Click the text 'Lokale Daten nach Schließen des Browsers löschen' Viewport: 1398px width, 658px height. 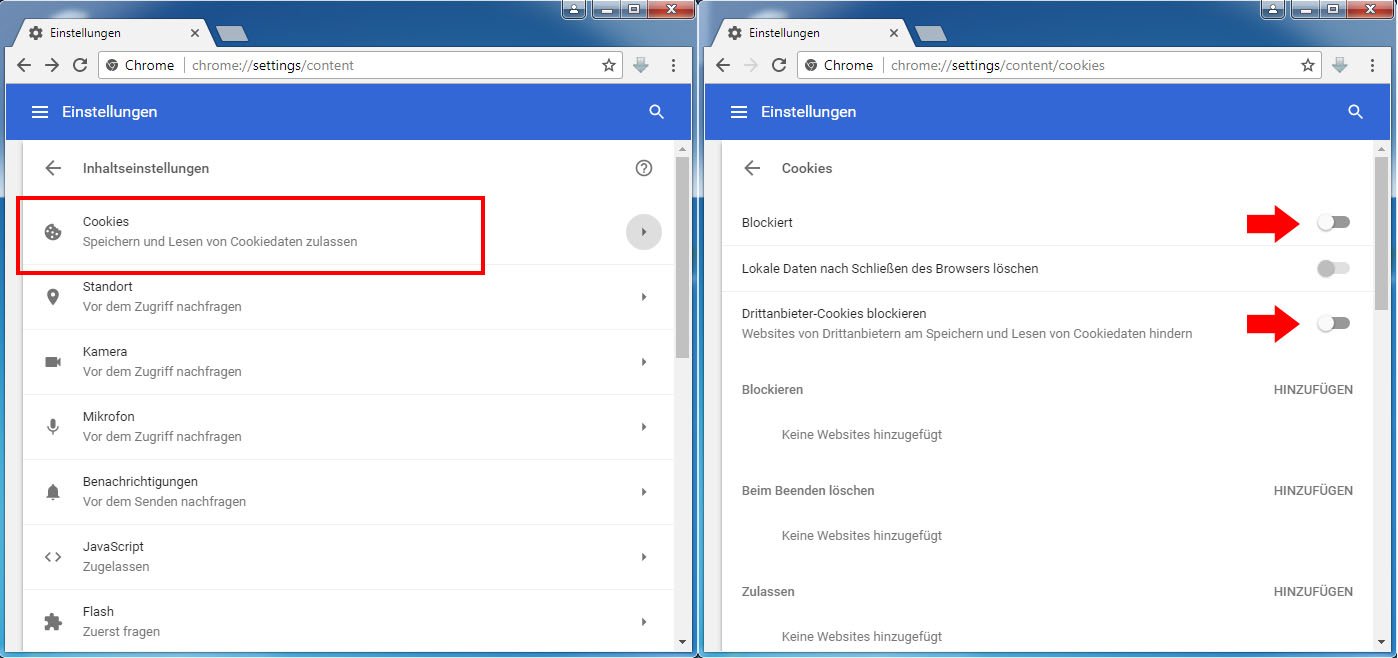pos(890,269)
